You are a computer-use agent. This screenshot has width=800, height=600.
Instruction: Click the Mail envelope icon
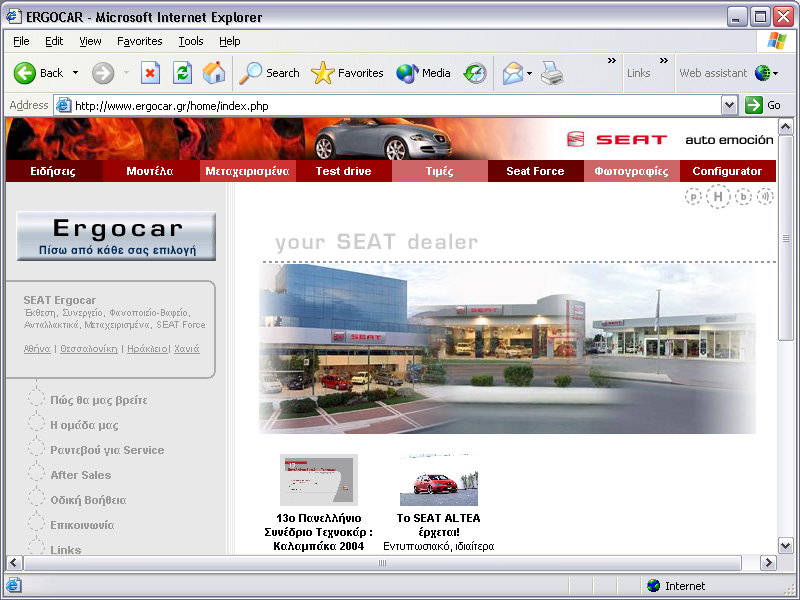click(513, 73)
